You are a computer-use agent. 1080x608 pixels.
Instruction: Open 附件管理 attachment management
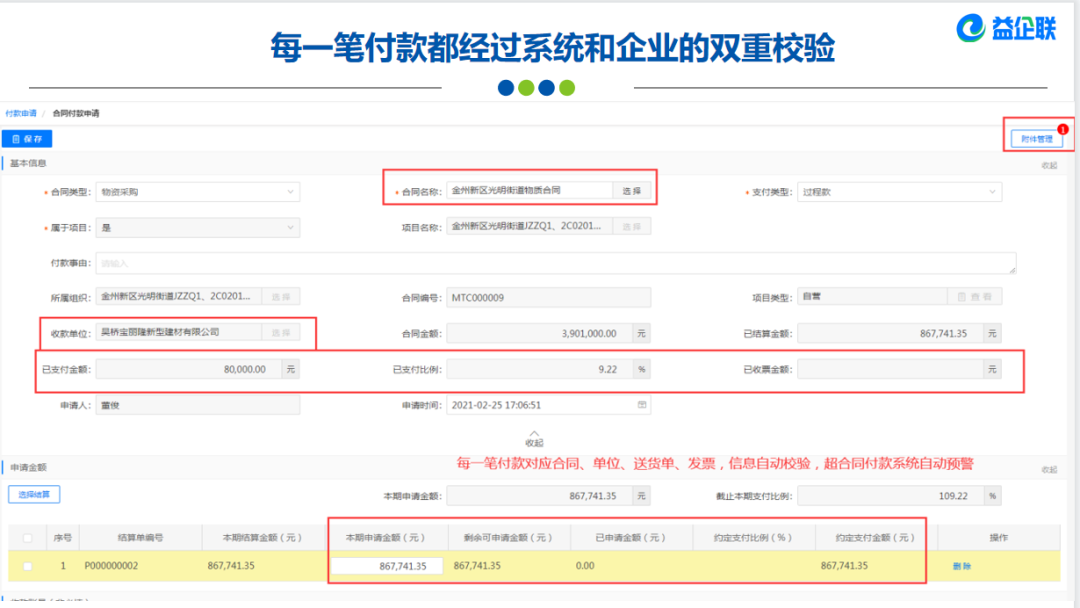pyautogui.click(x=1037, y=138)
